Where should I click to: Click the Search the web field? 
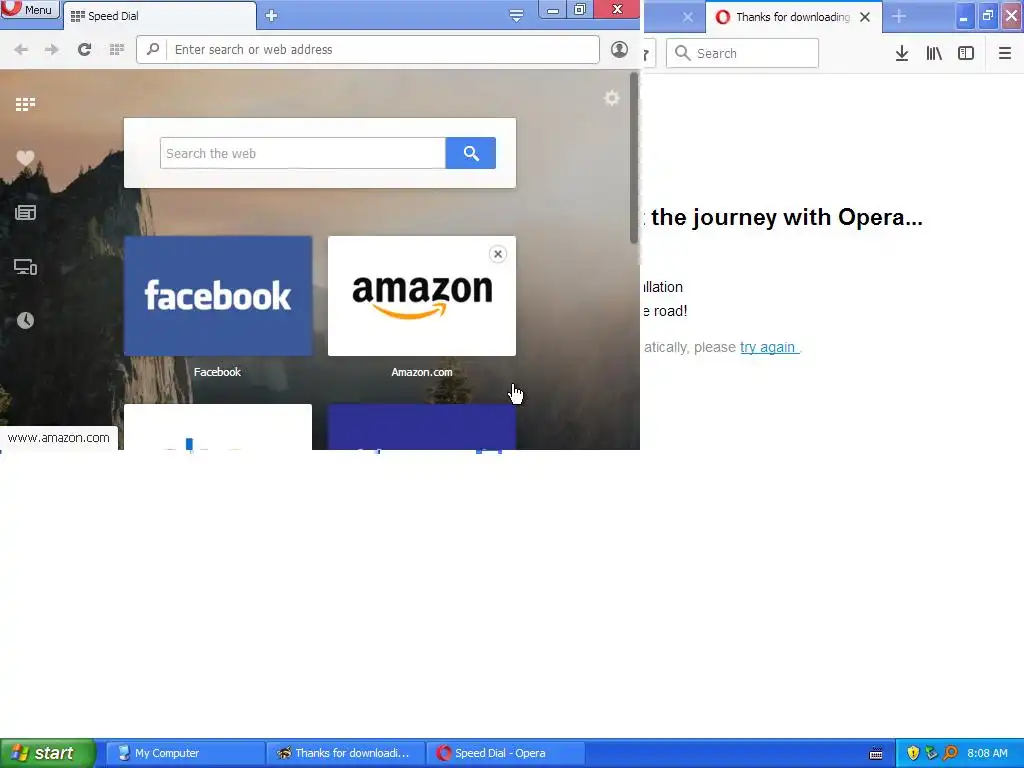(x=302, y=153)
